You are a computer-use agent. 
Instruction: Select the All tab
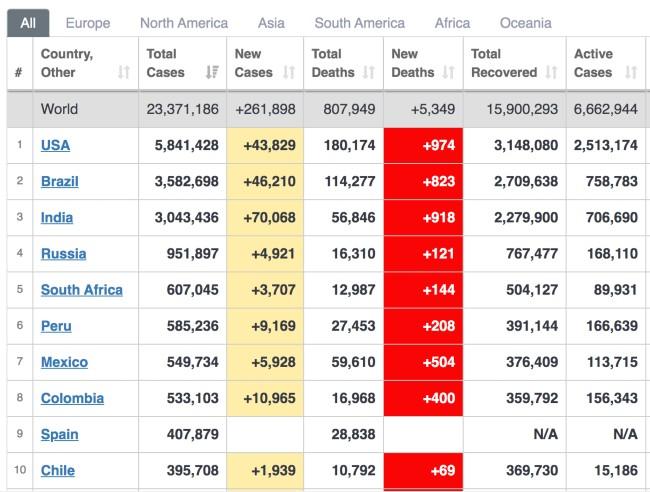pyautogui.click(x=28, y=22)
